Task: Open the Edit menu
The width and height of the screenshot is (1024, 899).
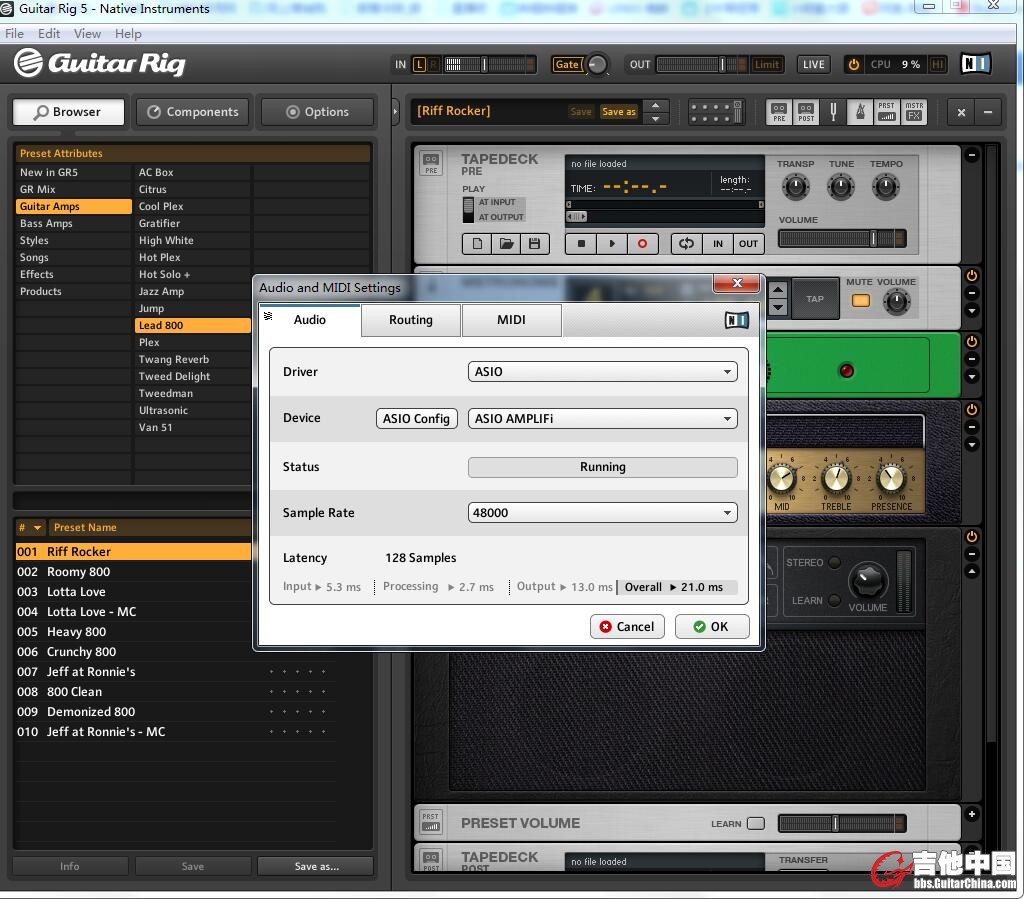Action: coord(49,34)
